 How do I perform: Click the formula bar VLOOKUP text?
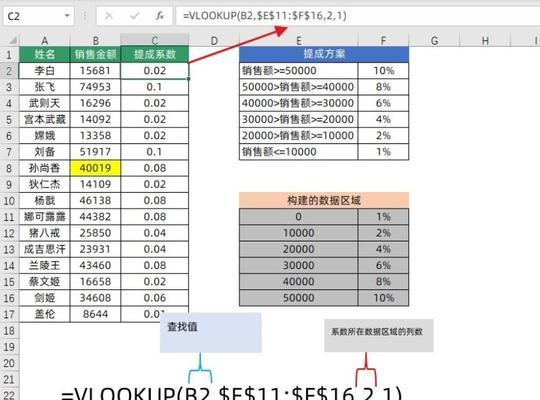click(x=264, y=16)
